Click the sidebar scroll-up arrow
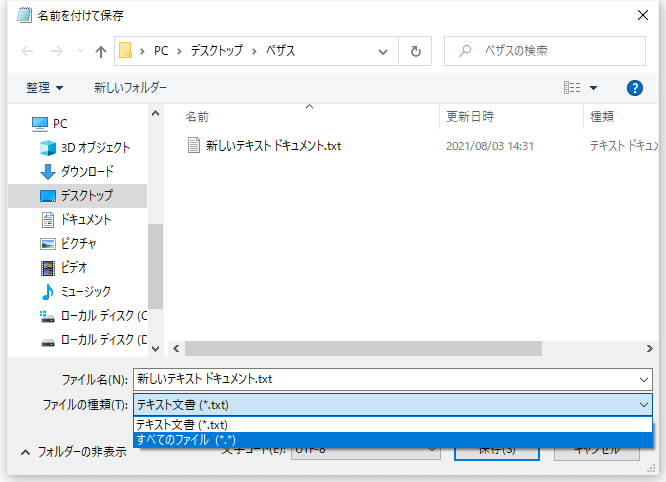The image size is (666, 482). pos(155,113)
